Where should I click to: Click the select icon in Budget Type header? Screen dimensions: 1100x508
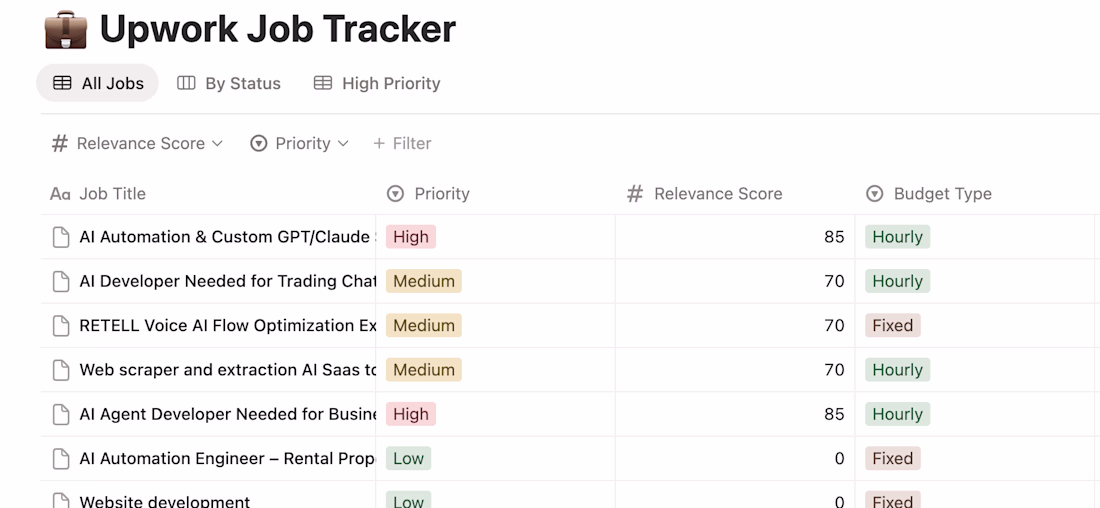(x=875, y=194)
